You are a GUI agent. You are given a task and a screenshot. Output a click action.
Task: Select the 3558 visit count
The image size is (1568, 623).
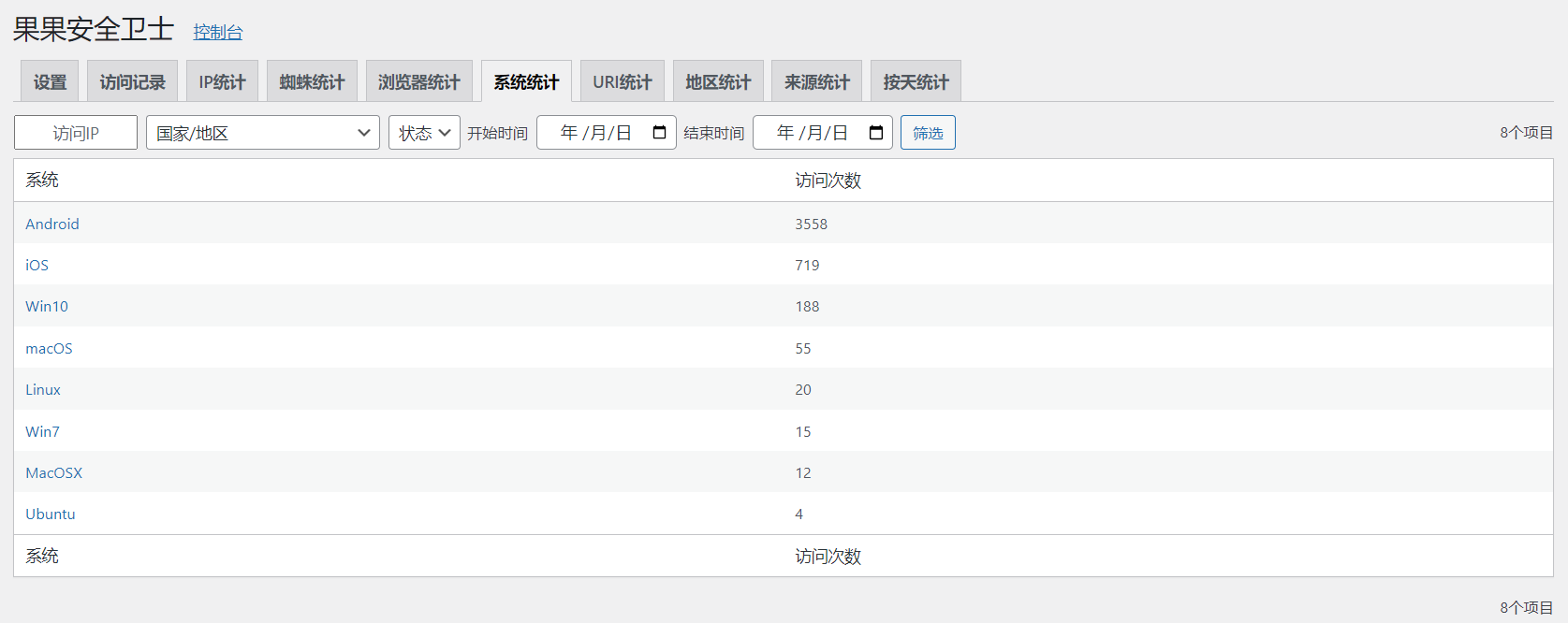812,224
